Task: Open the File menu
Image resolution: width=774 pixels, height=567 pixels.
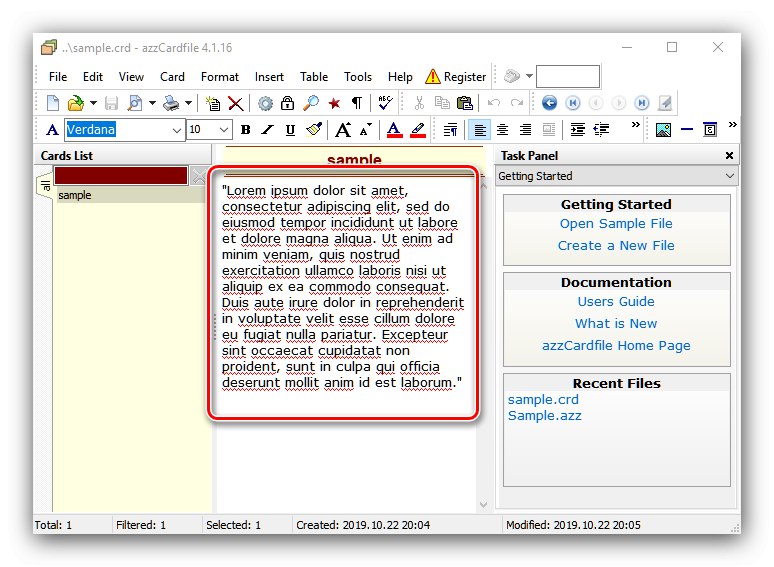Action: tap(58, 77)
